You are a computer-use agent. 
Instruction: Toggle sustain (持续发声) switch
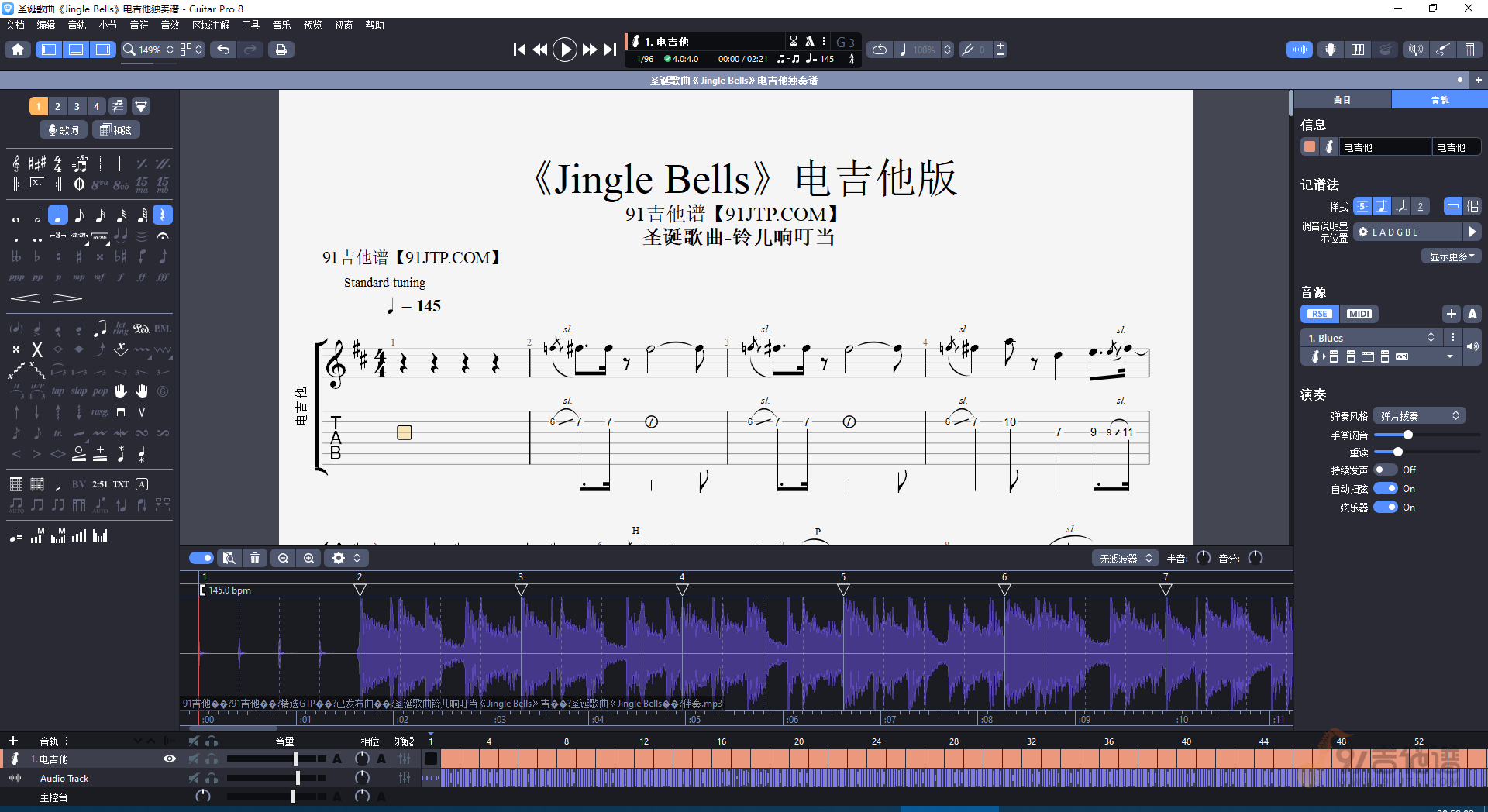tap(1385, 470)
